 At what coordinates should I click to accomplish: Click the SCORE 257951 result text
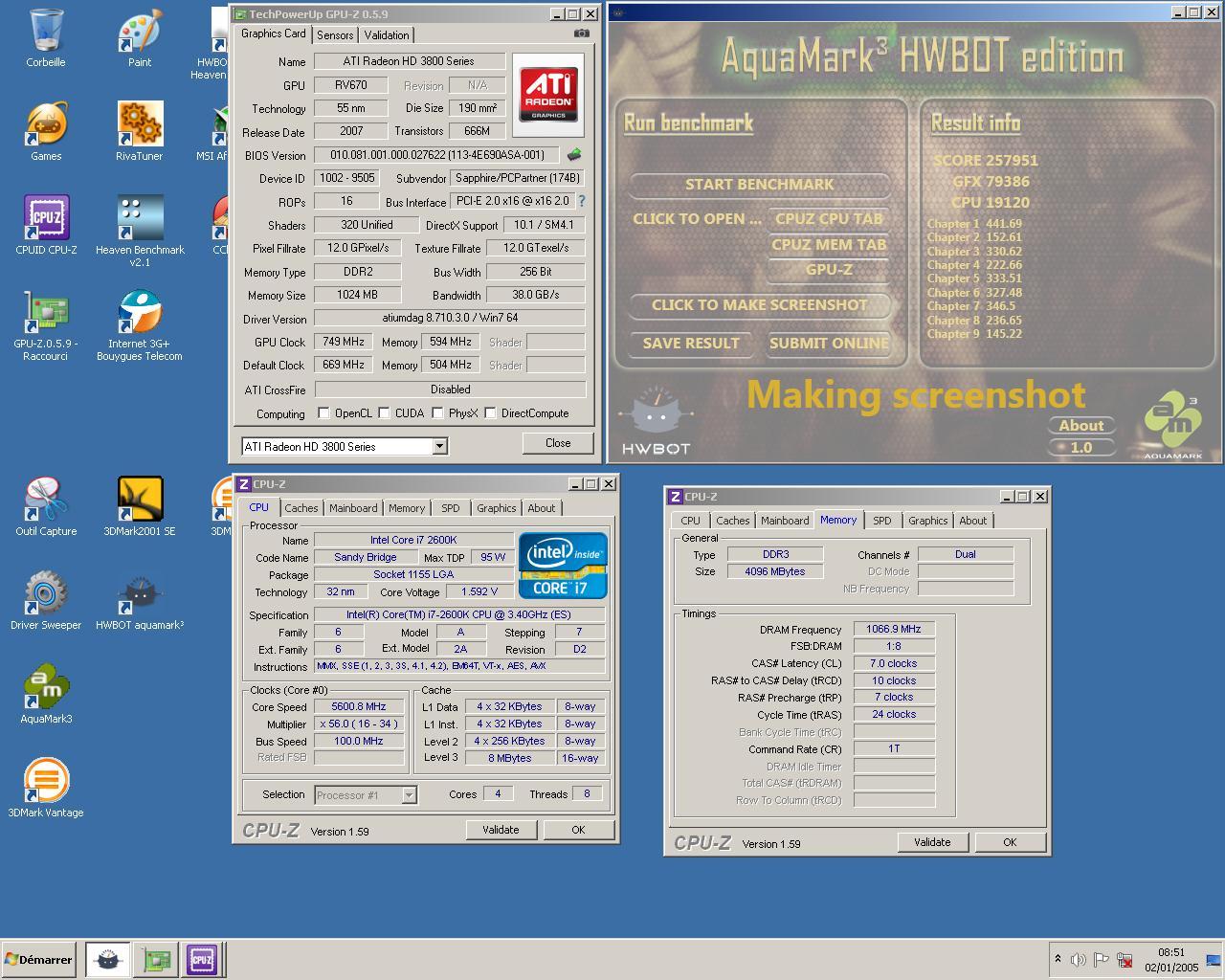[986, 160]
